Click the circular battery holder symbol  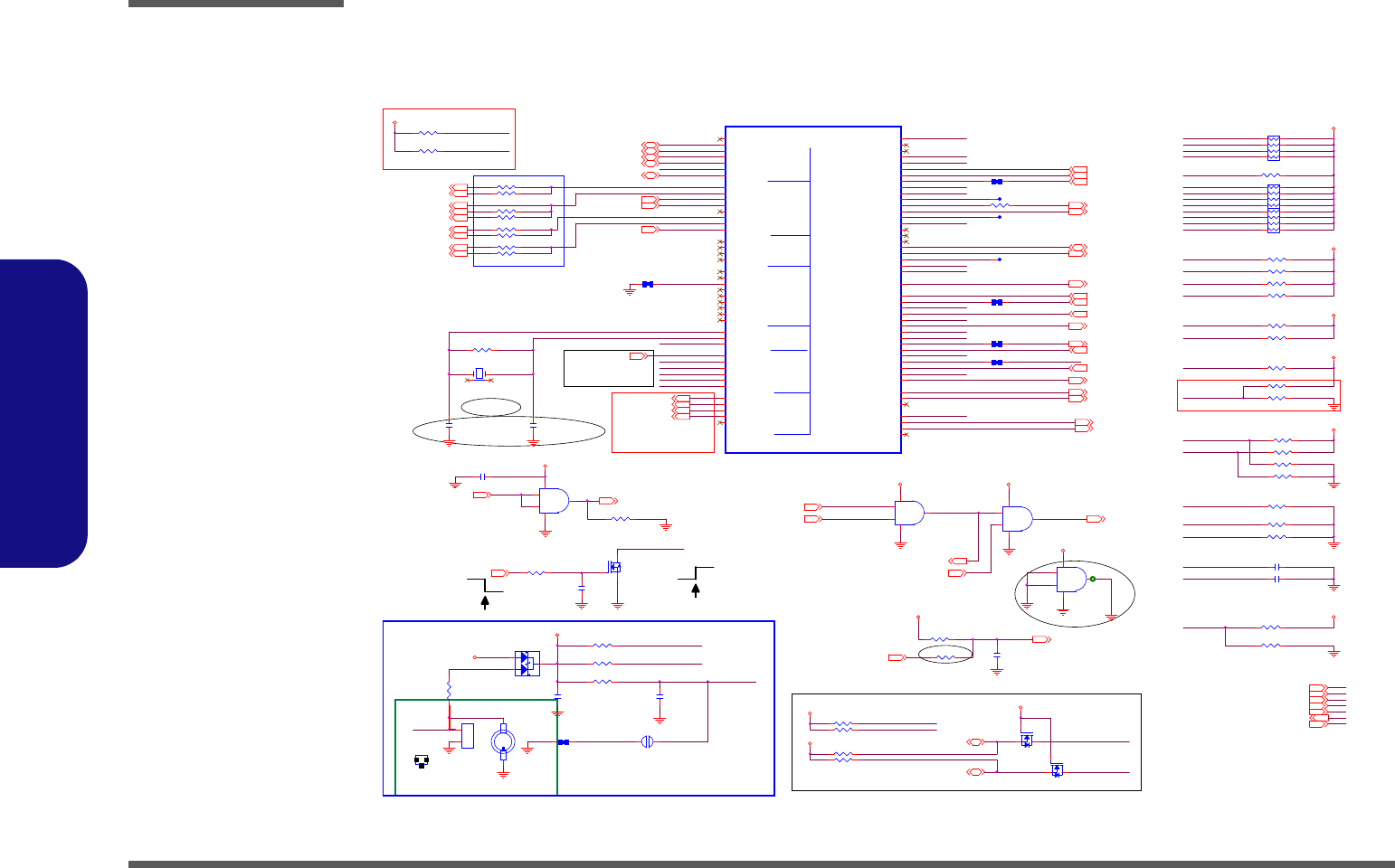pyautogui.click(x=504, y=741)
